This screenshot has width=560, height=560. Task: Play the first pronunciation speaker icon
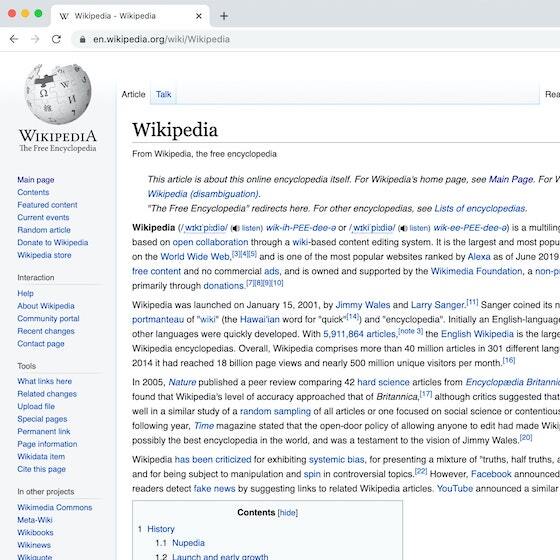[235, 228]
